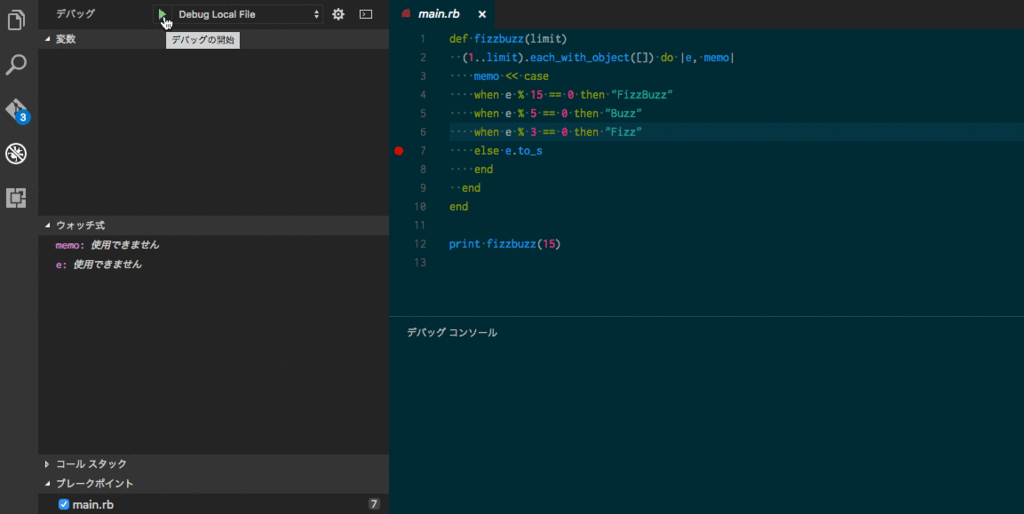Image resolution: width=1024 pixels, height=514 pixels.
Task: Click line number 12 in gutter
Action: [420, 244]
